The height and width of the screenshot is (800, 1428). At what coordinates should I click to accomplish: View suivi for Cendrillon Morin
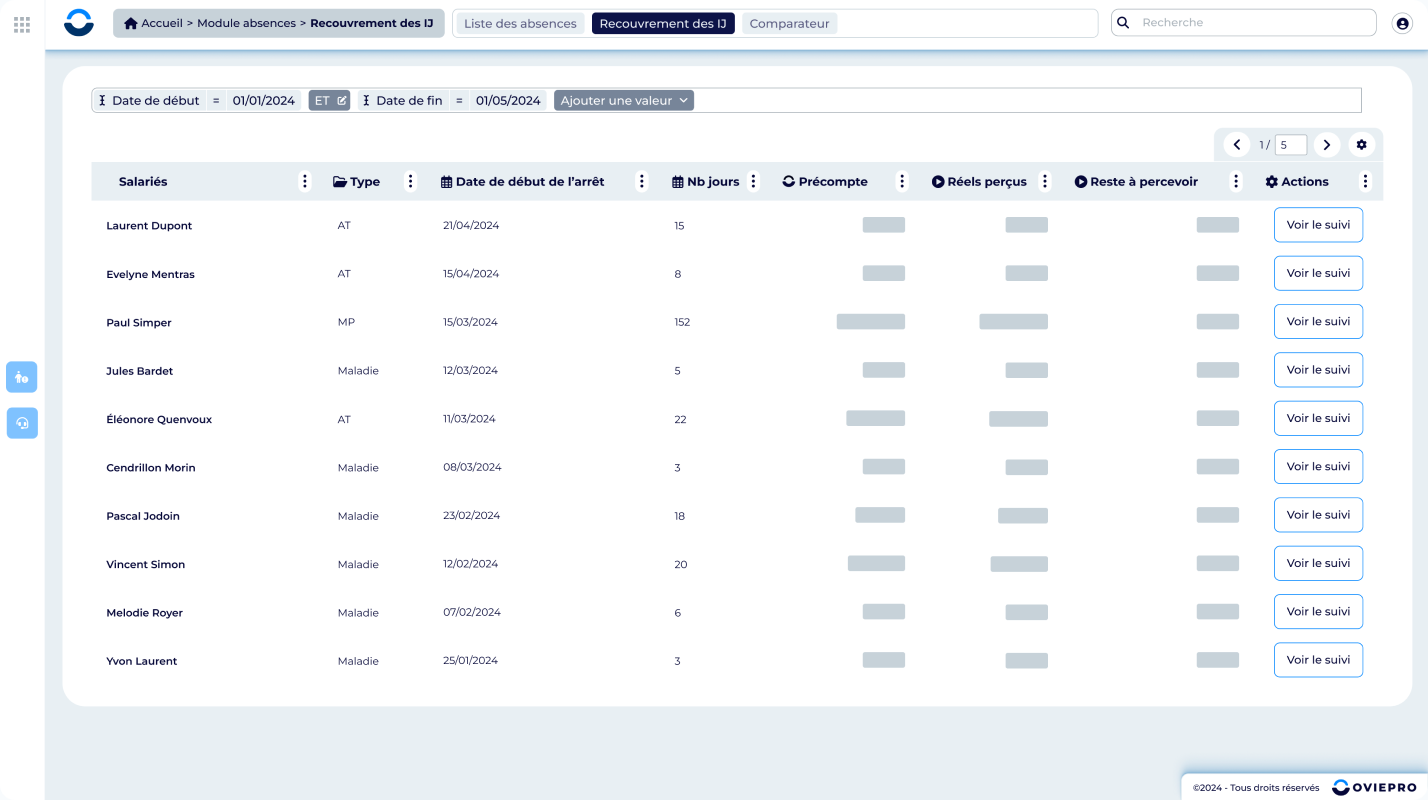coord(1318,467)
